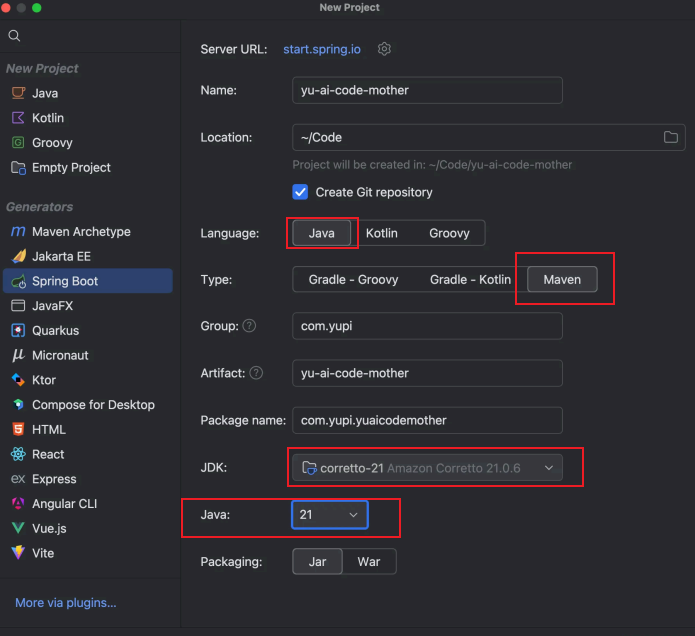Set language to Groovy
695x636 pixels.
(449, 233)
